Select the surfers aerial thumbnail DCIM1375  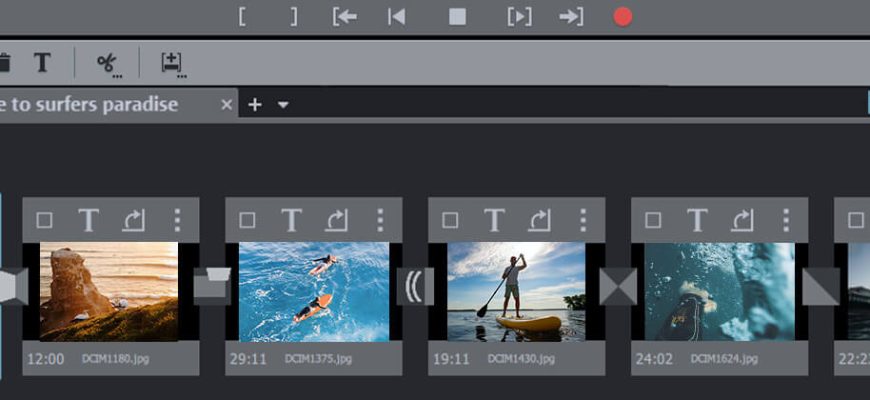314,291
